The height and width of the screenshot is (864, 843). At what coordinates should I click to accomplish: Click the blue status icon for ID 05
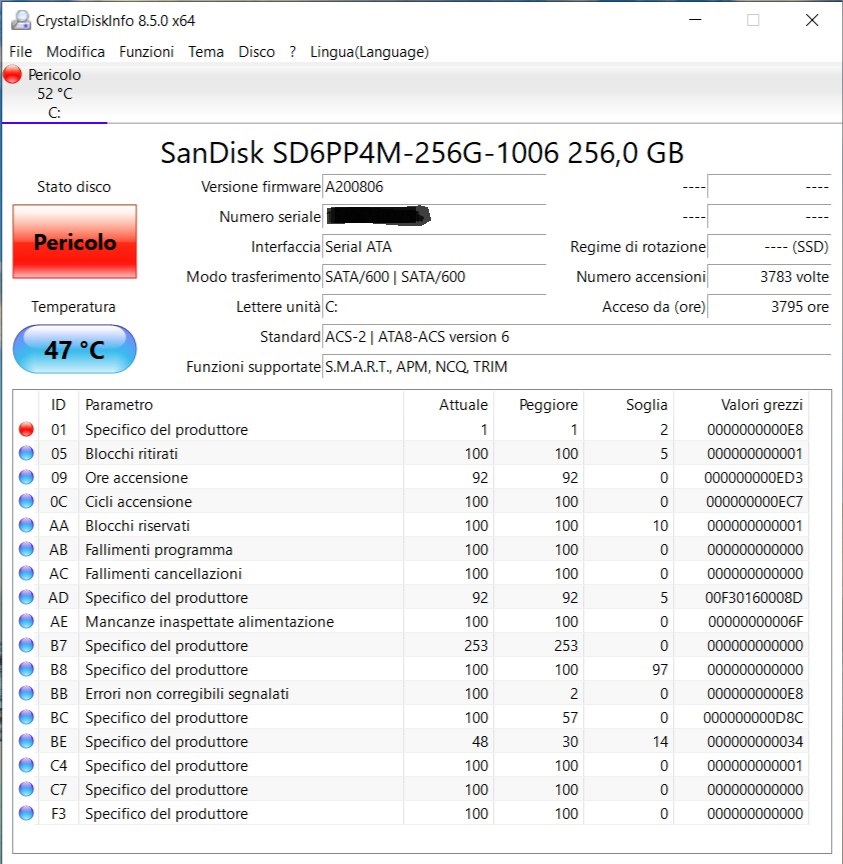coord(26,453)
